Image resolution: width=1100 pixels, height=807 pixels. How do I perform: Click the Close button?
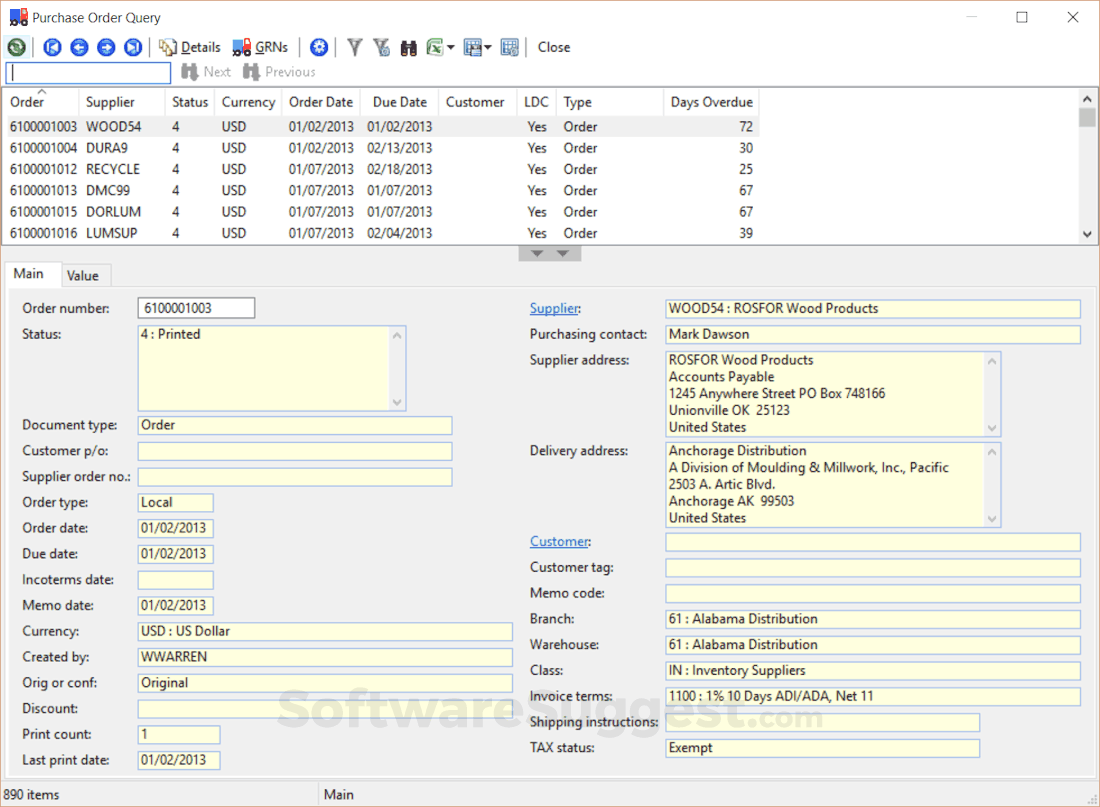(553, 46)
